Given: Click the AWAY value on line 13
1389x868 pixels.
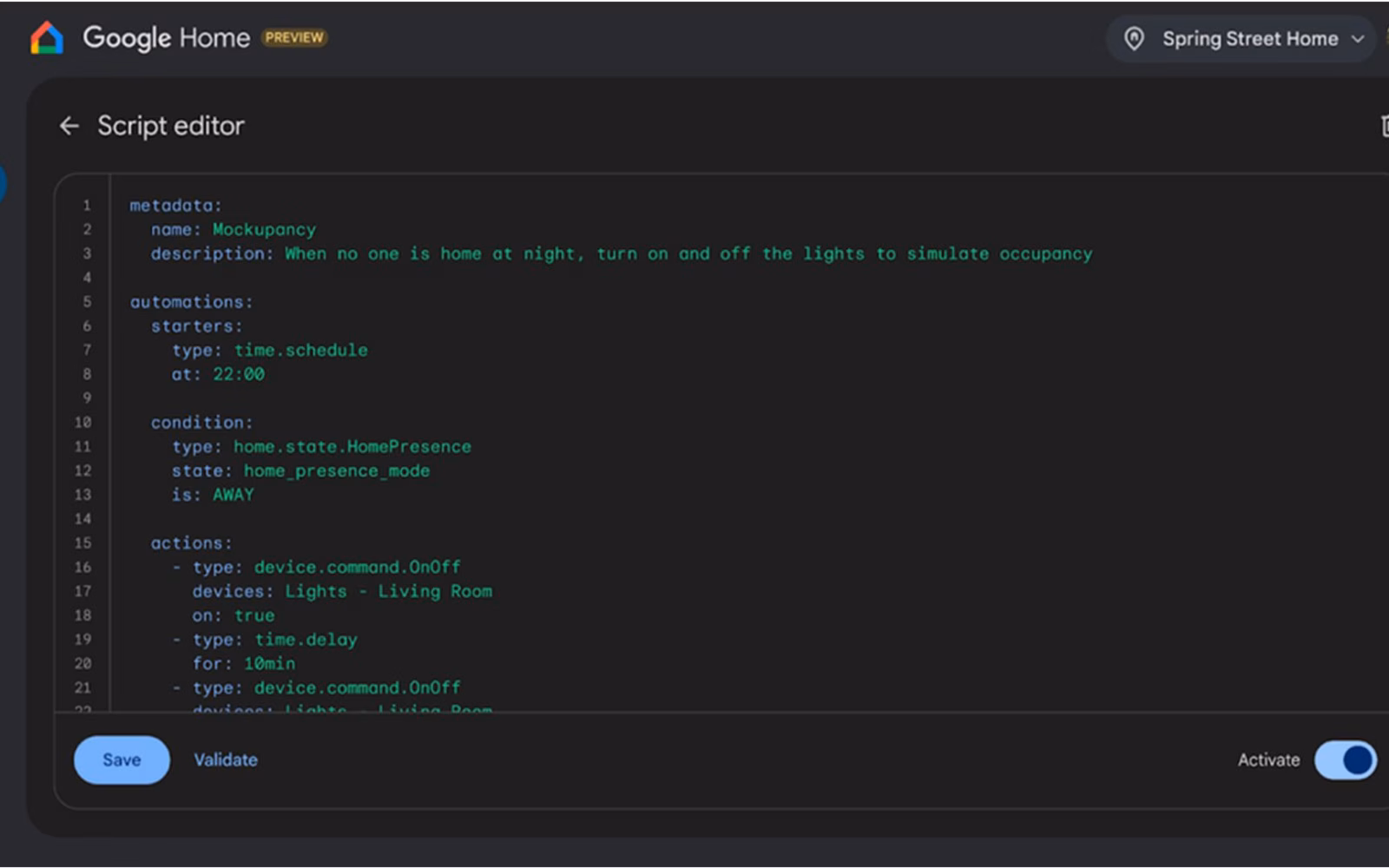Looking at the screenshot, I should point(234,495).
